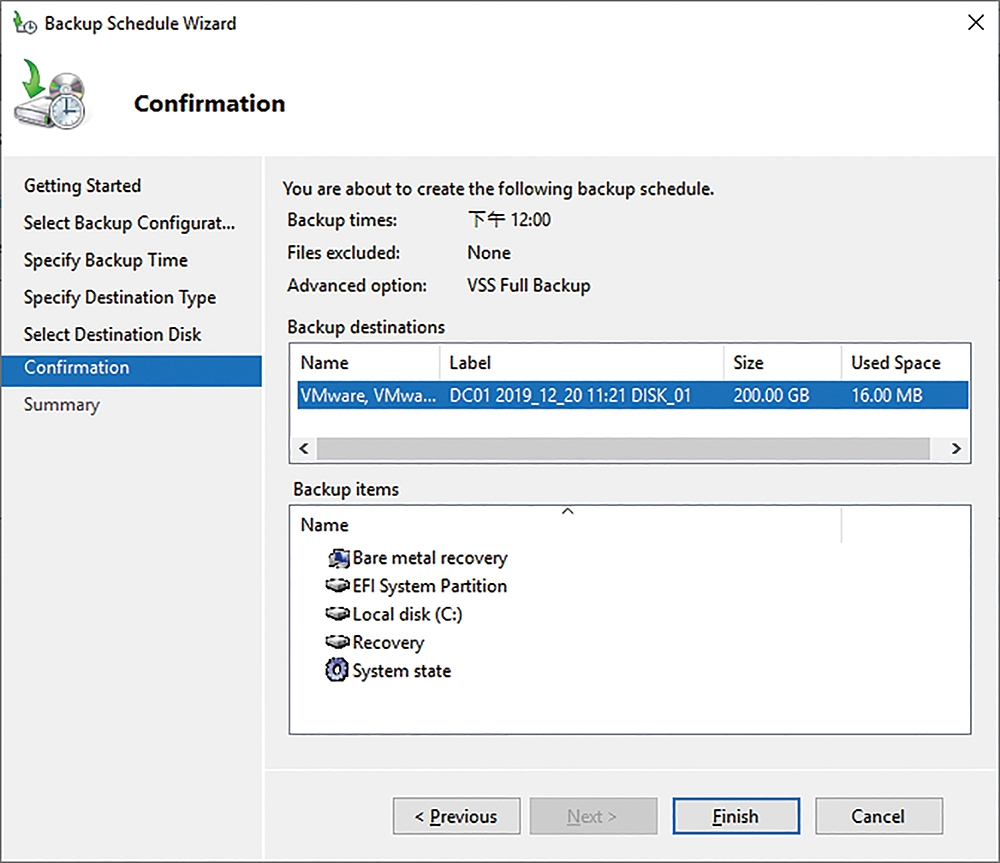
Task: Open the Specify Destination Type step
Action: [x=120, y=297]
